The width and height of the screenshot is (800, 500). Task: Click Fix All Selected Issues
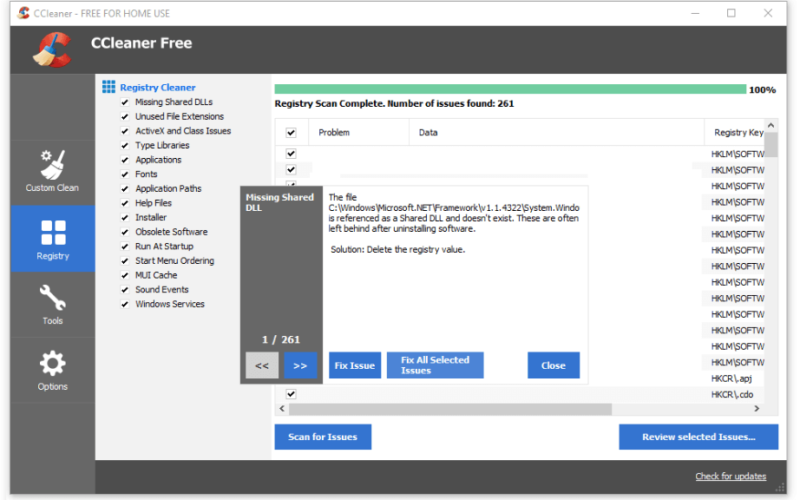click(435, 365)
